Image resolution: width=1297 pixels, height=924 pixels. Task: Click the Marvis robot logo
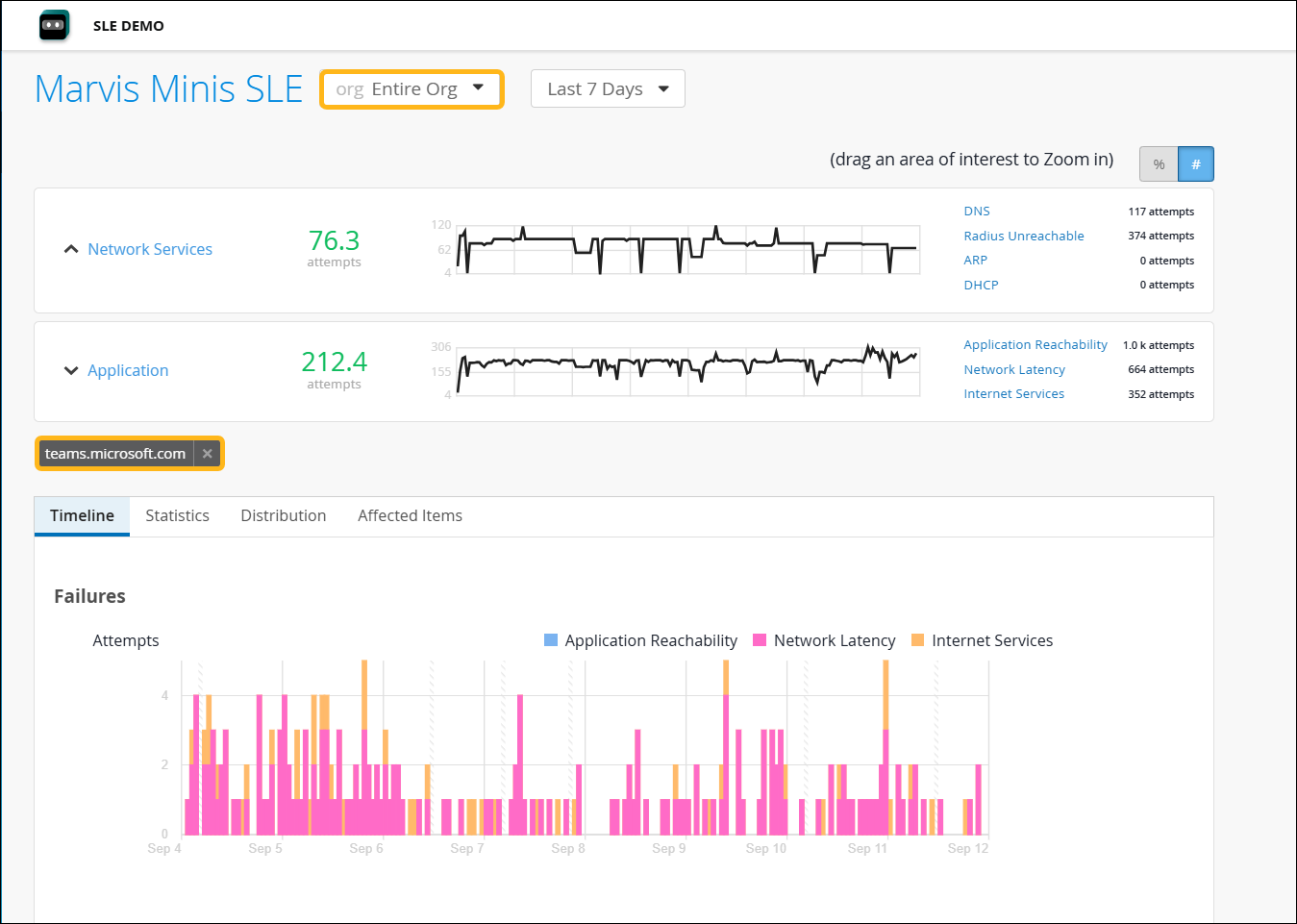coord(54,25)
